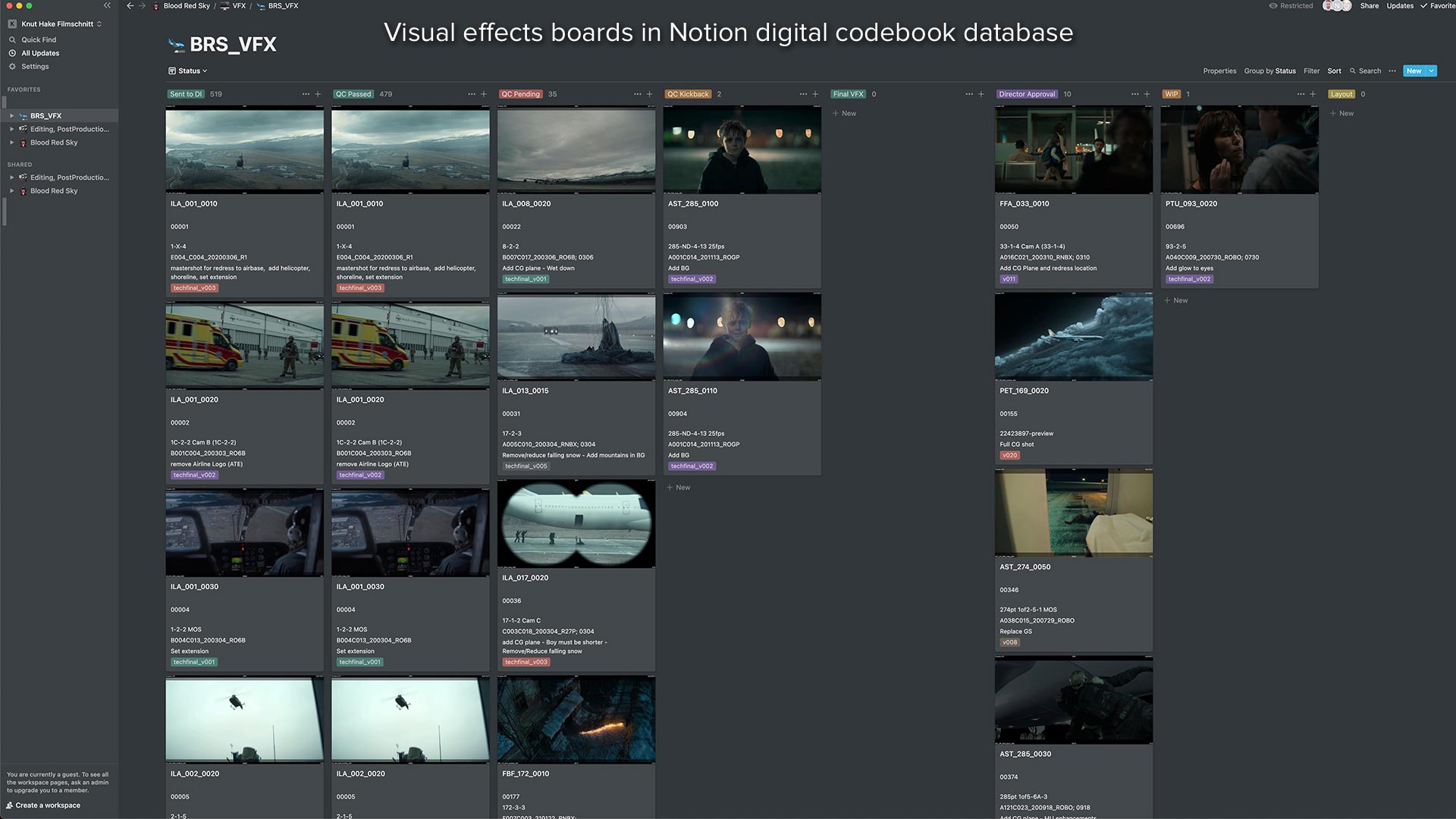Open the Properties menu
Screen dimensions: 1456x819
coord(1219,71)
